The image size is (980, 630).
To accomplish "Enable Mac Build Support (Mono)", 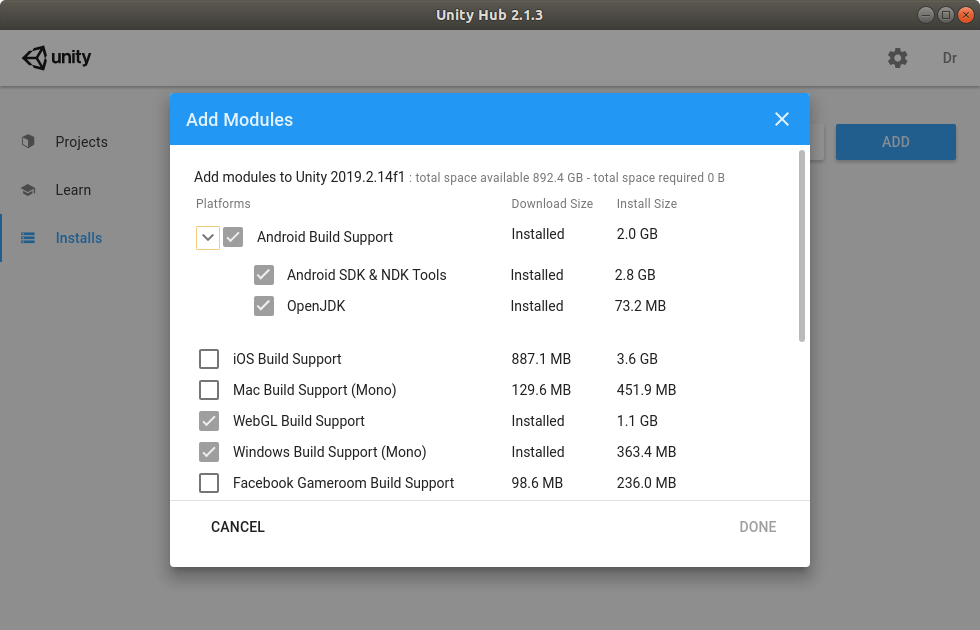I will click(x=209, y=390).
